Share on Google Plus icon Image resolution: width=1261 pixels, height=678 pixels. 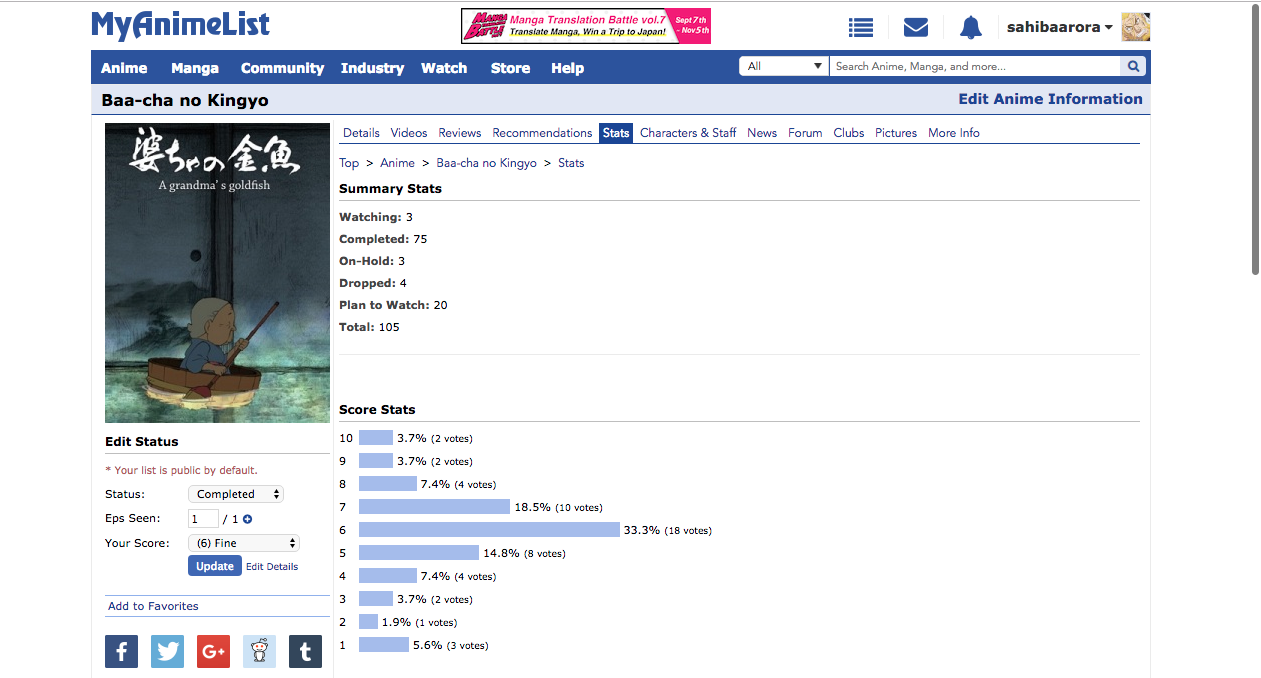click(213, 652)
